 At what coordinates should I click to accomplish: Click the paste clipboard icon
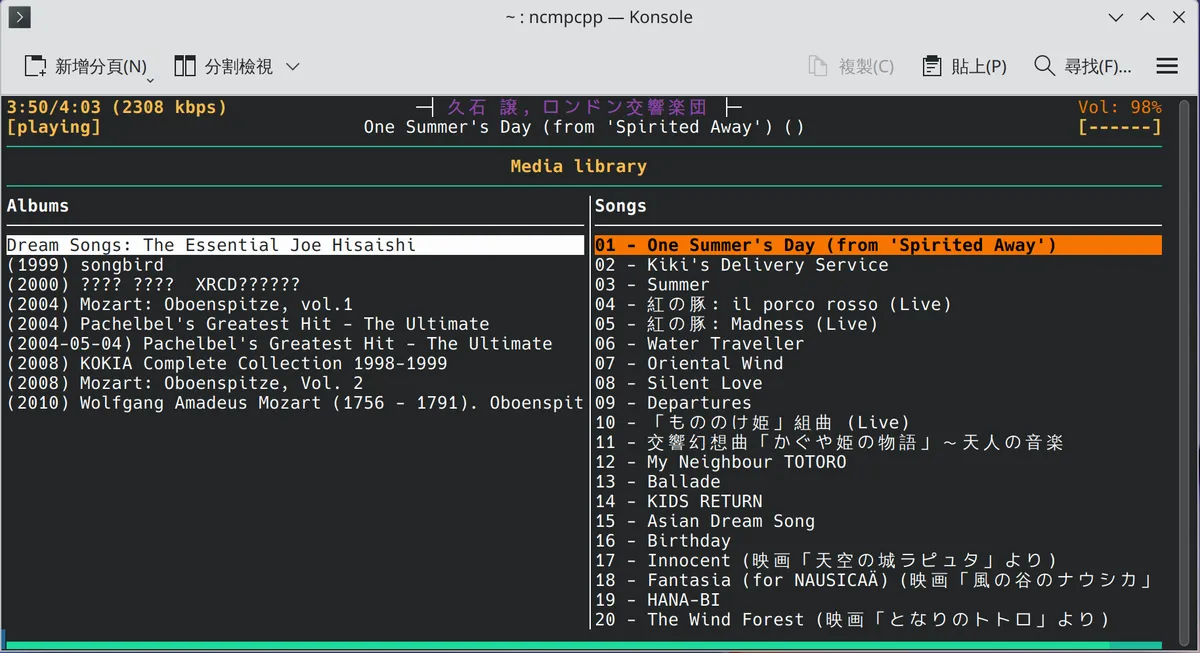[x=932, y=66]
